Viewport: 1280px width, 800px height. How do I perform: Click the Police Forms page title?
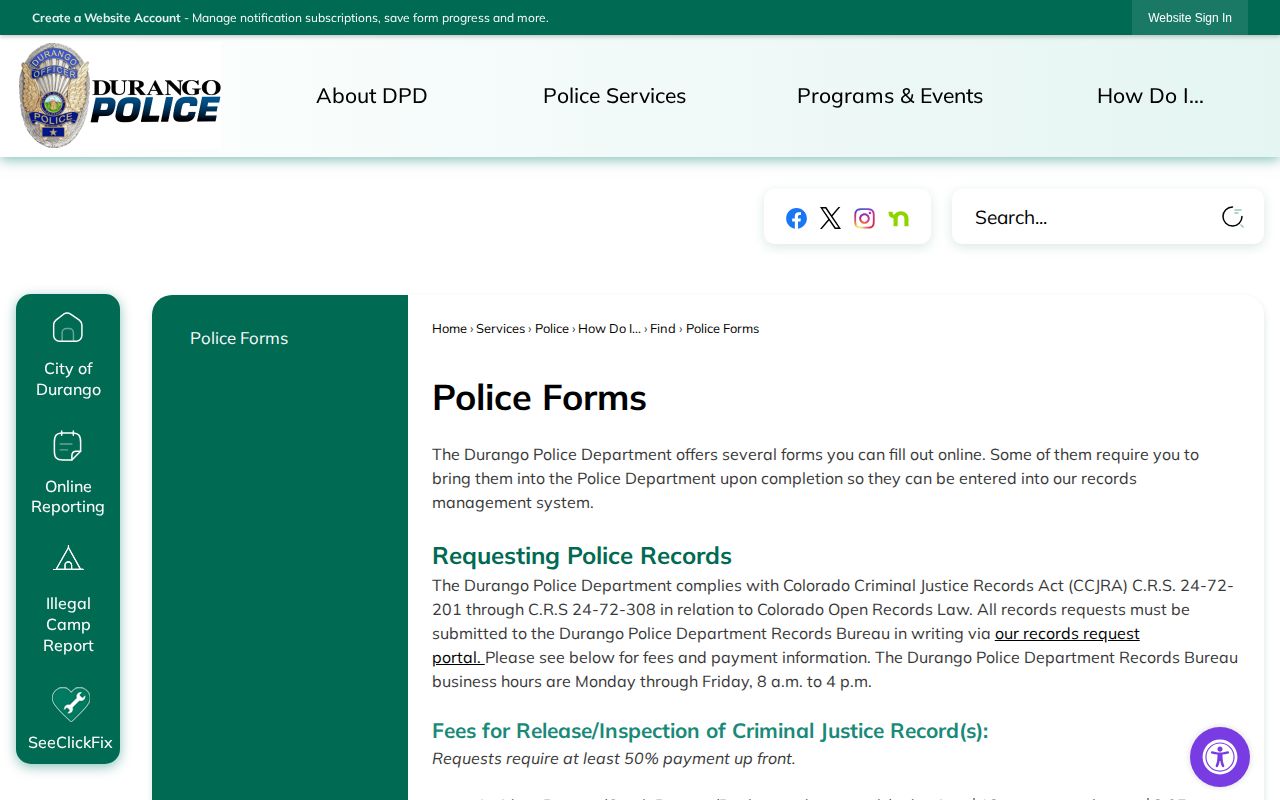[x=539, y=398]
